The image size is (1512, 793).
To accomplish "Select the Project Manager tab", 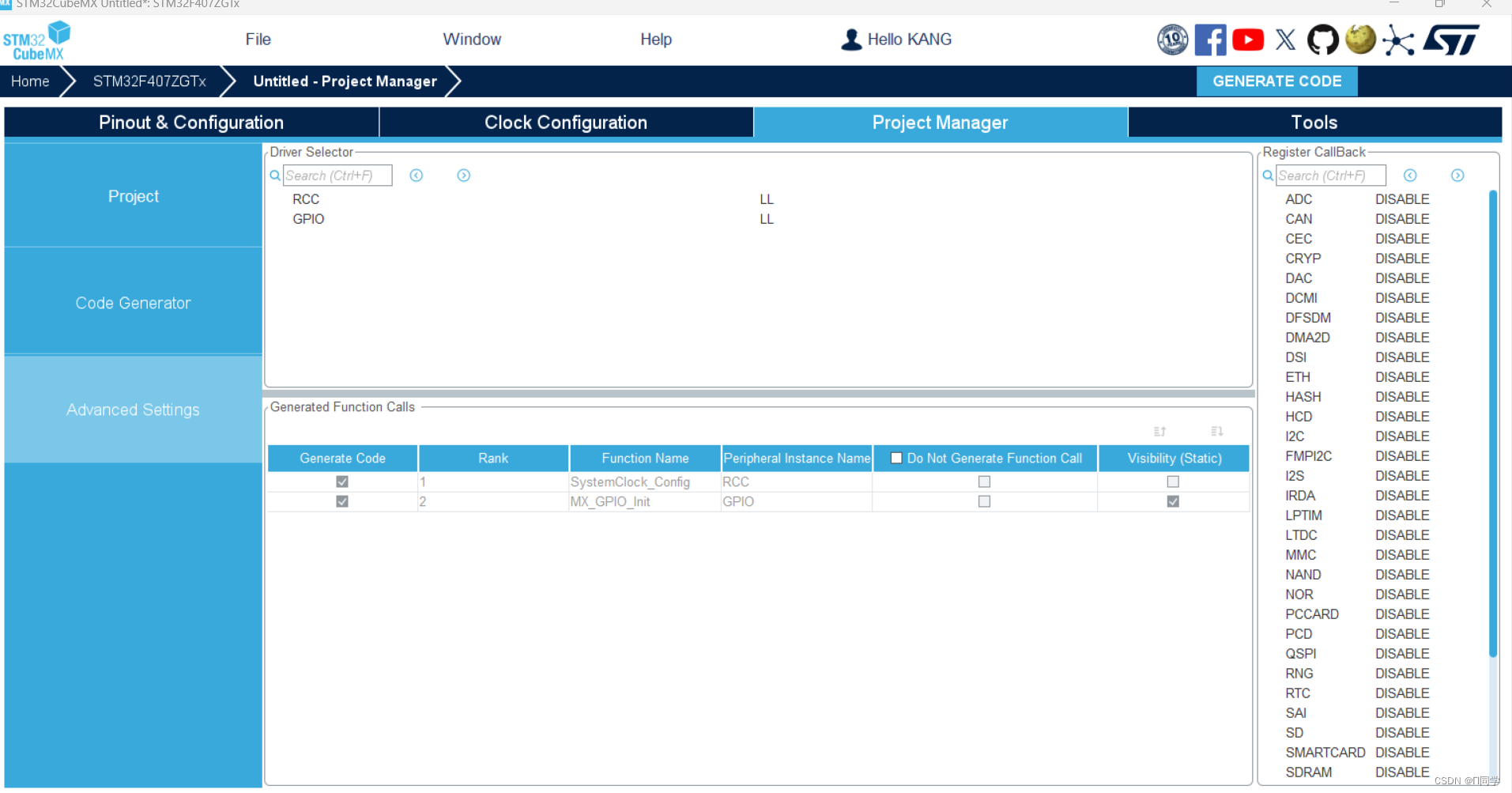I will [941, 123].
